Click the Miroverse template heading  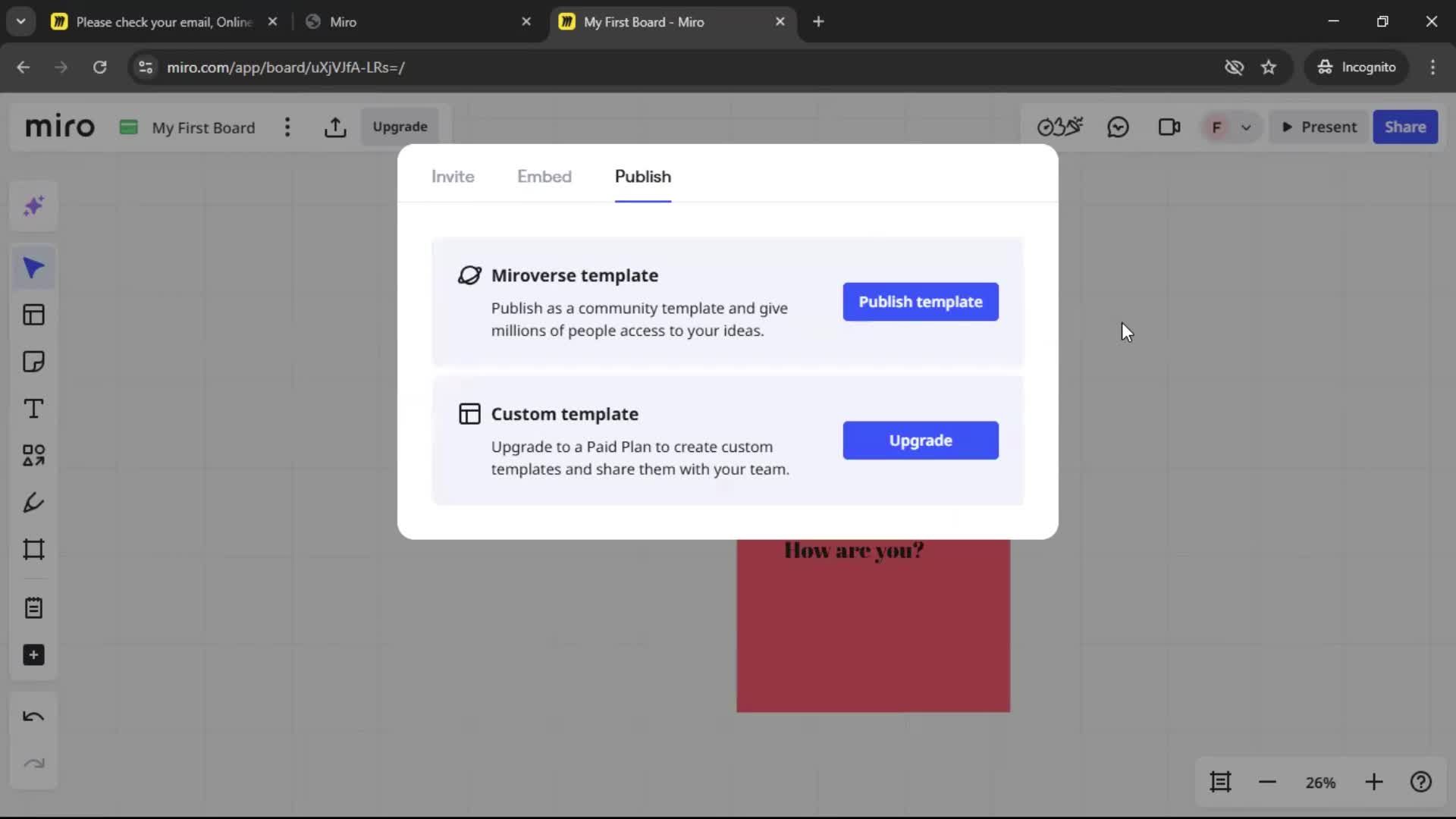(x=575, y=275)
